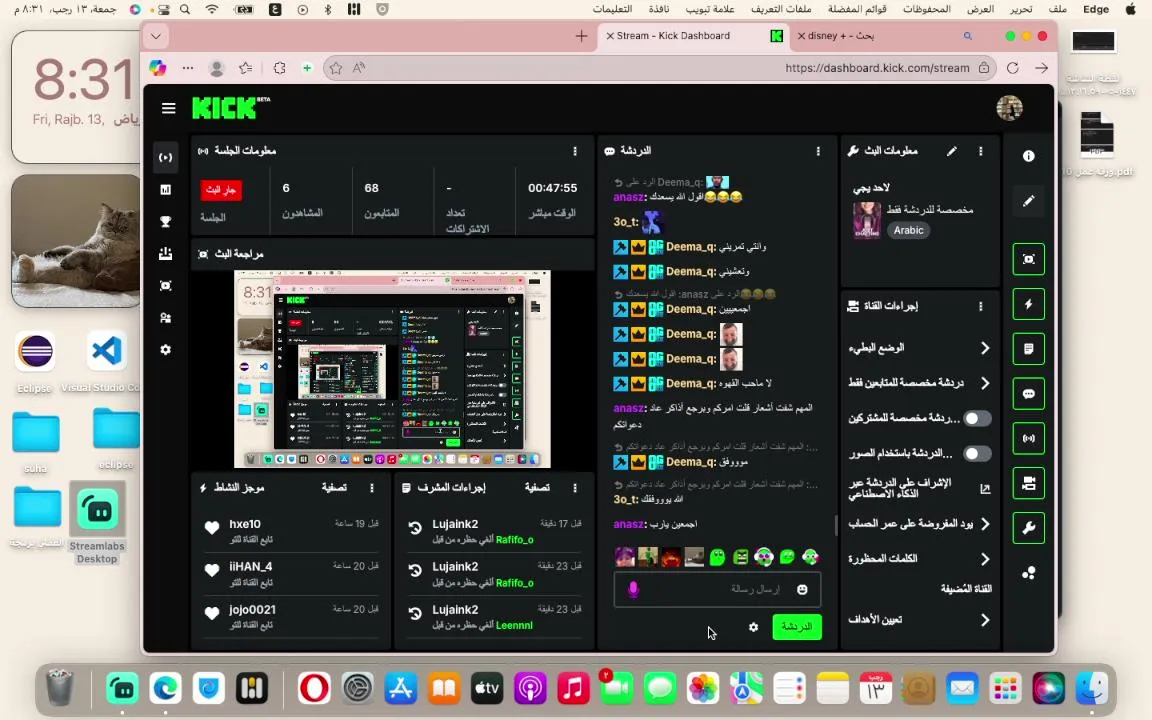Toggle the session info broadcast widget in the right rail
This screenshot has height=720, width=1152.
click(x=1029, y=439)
